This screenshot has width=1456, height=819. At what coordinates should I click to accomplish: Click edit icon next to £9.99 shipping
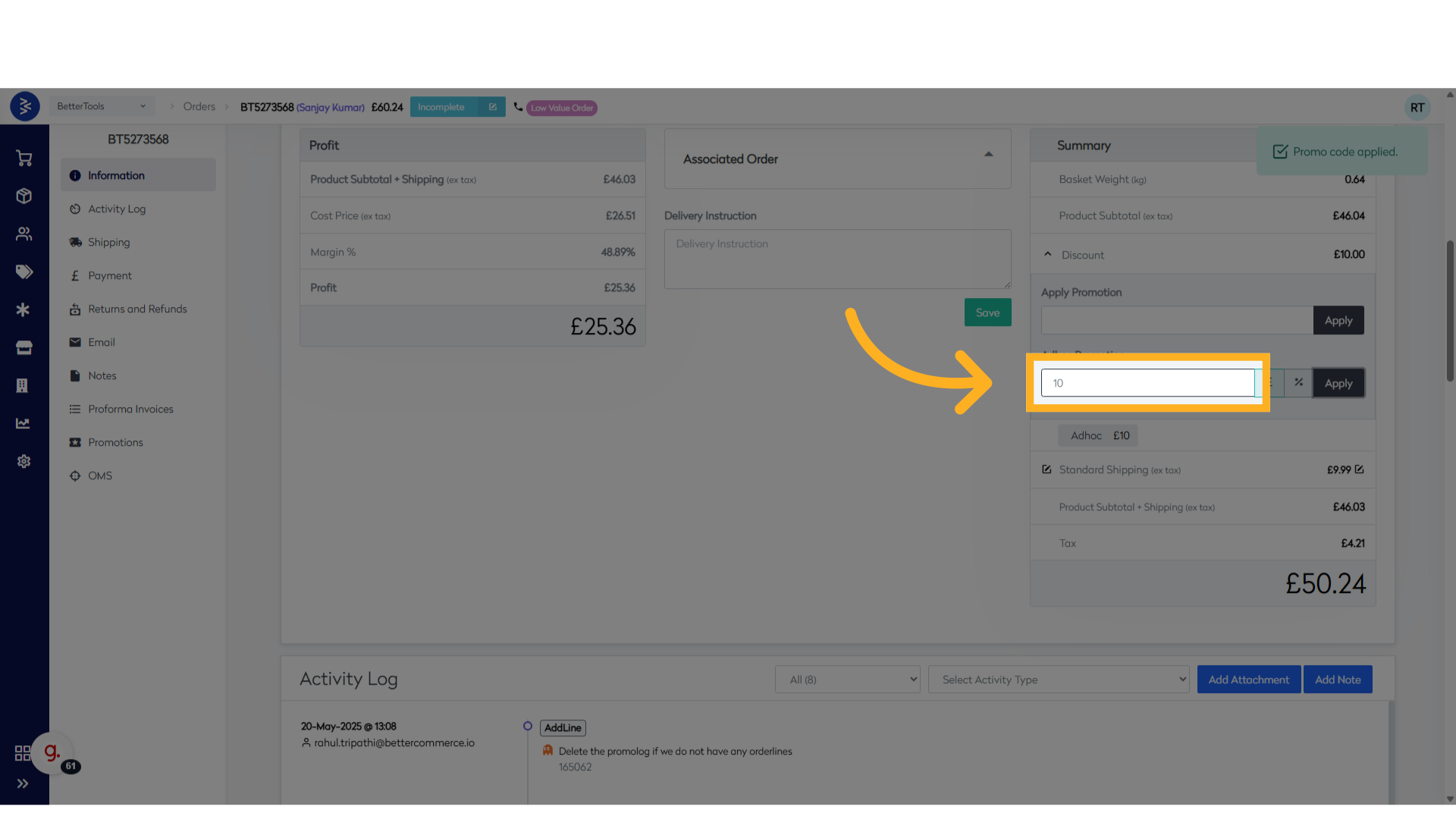[1359, 469]
